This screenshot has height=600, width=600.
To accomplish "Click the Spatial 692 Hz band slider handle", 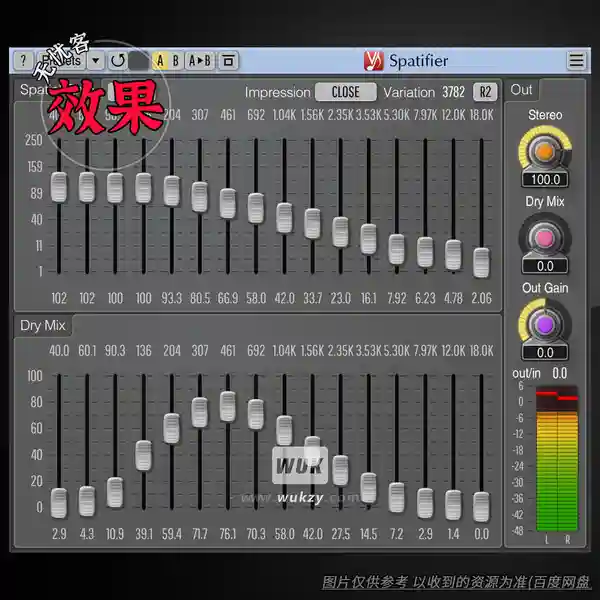I will (x=256, y=208).
